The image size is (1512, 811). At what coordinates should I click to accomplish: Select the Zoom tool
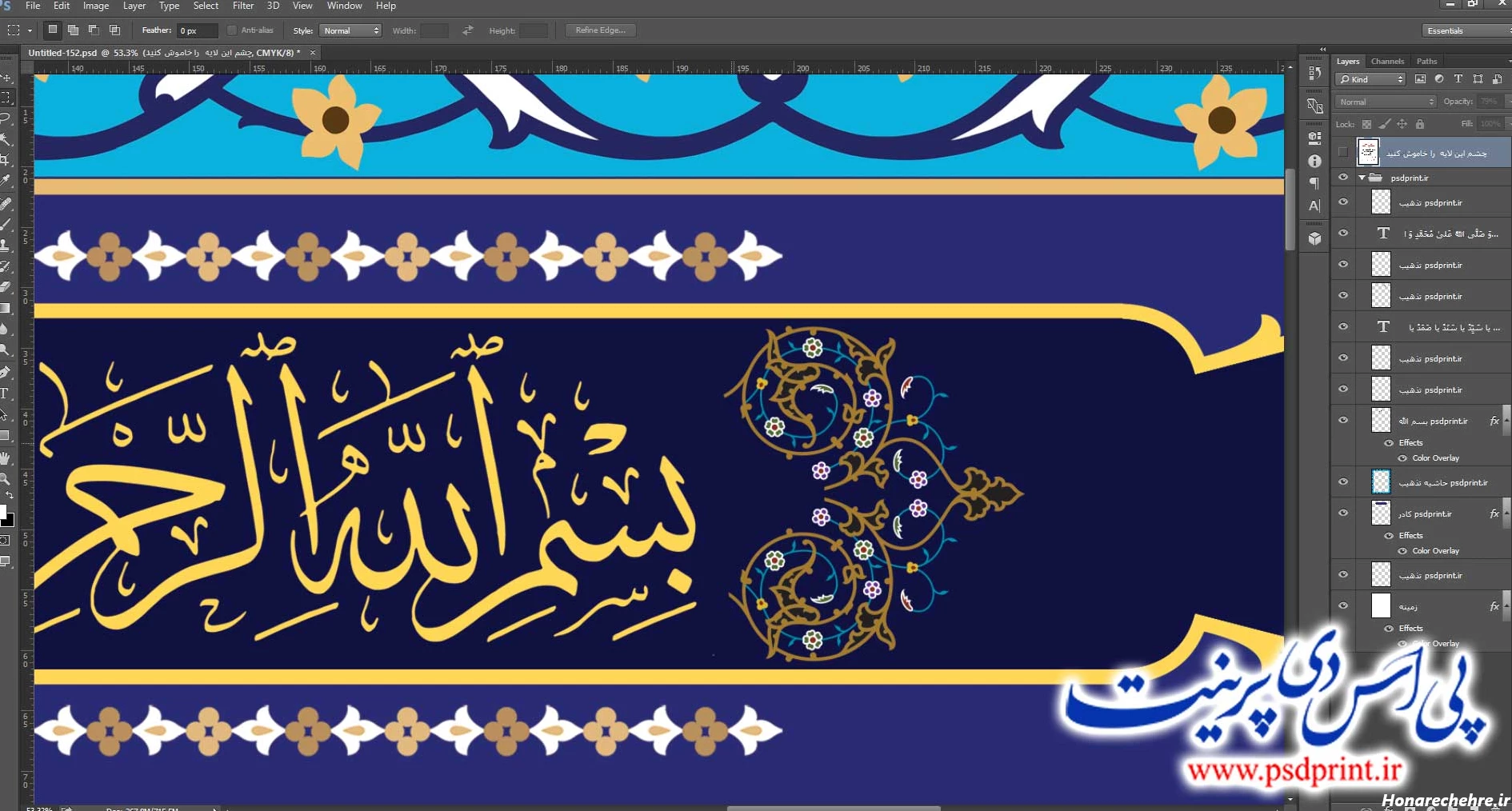tap(8, 478)
